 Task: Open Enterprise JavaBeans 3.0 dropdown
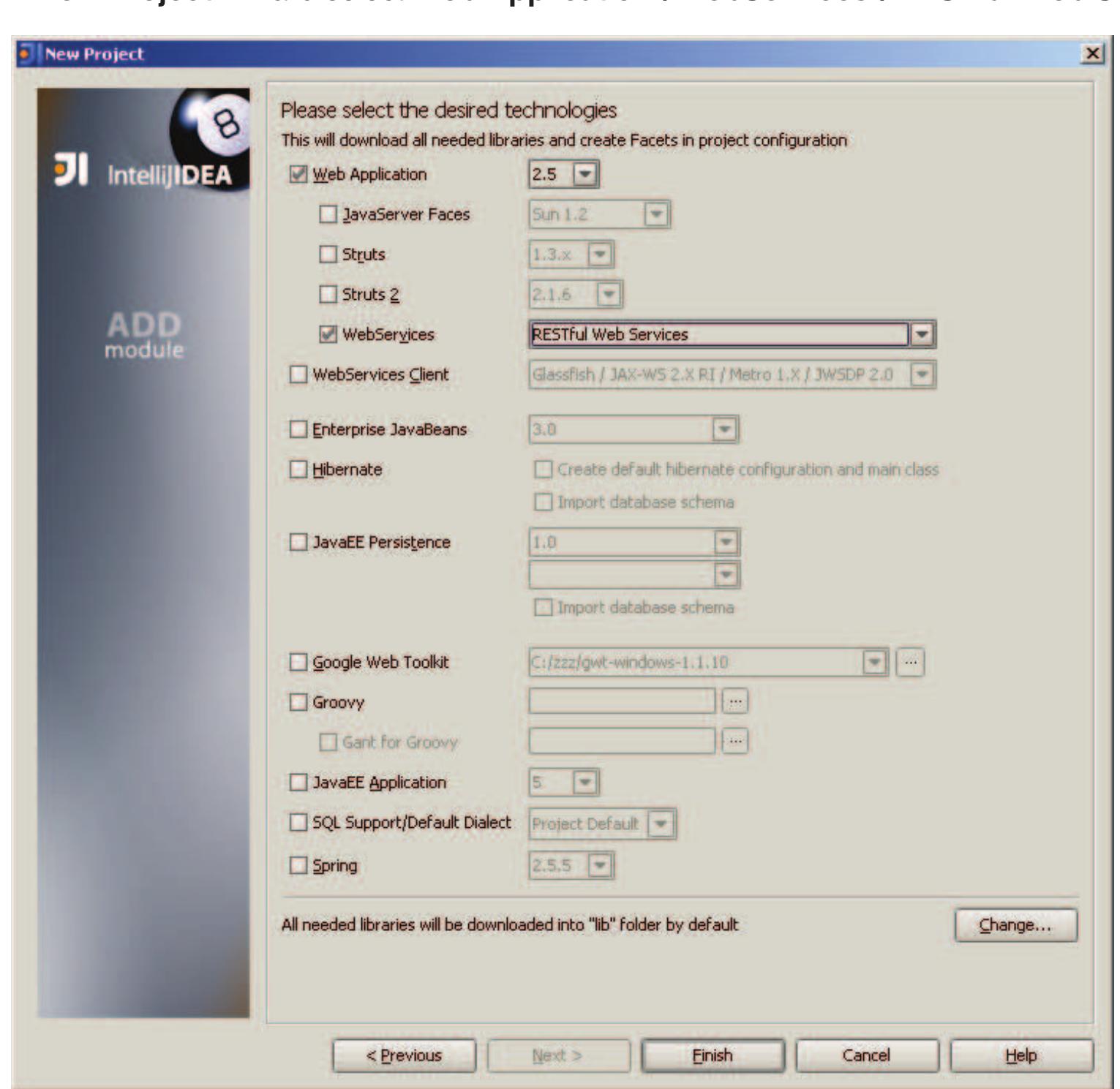[724, 429]
